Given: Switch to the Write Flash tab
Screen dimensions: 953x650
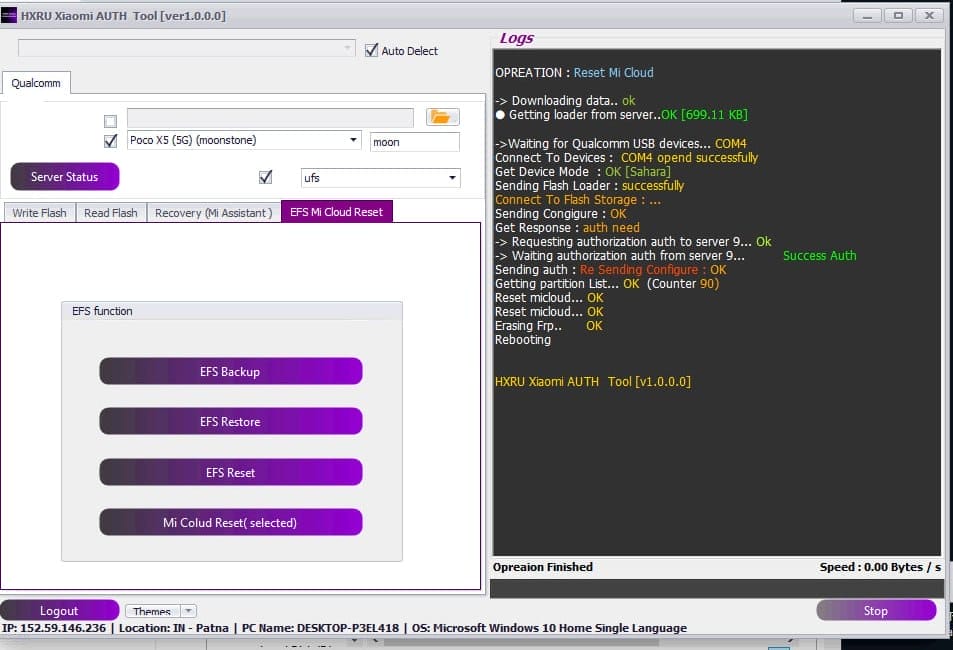Looking at the screenshot, I should (38, 212).
